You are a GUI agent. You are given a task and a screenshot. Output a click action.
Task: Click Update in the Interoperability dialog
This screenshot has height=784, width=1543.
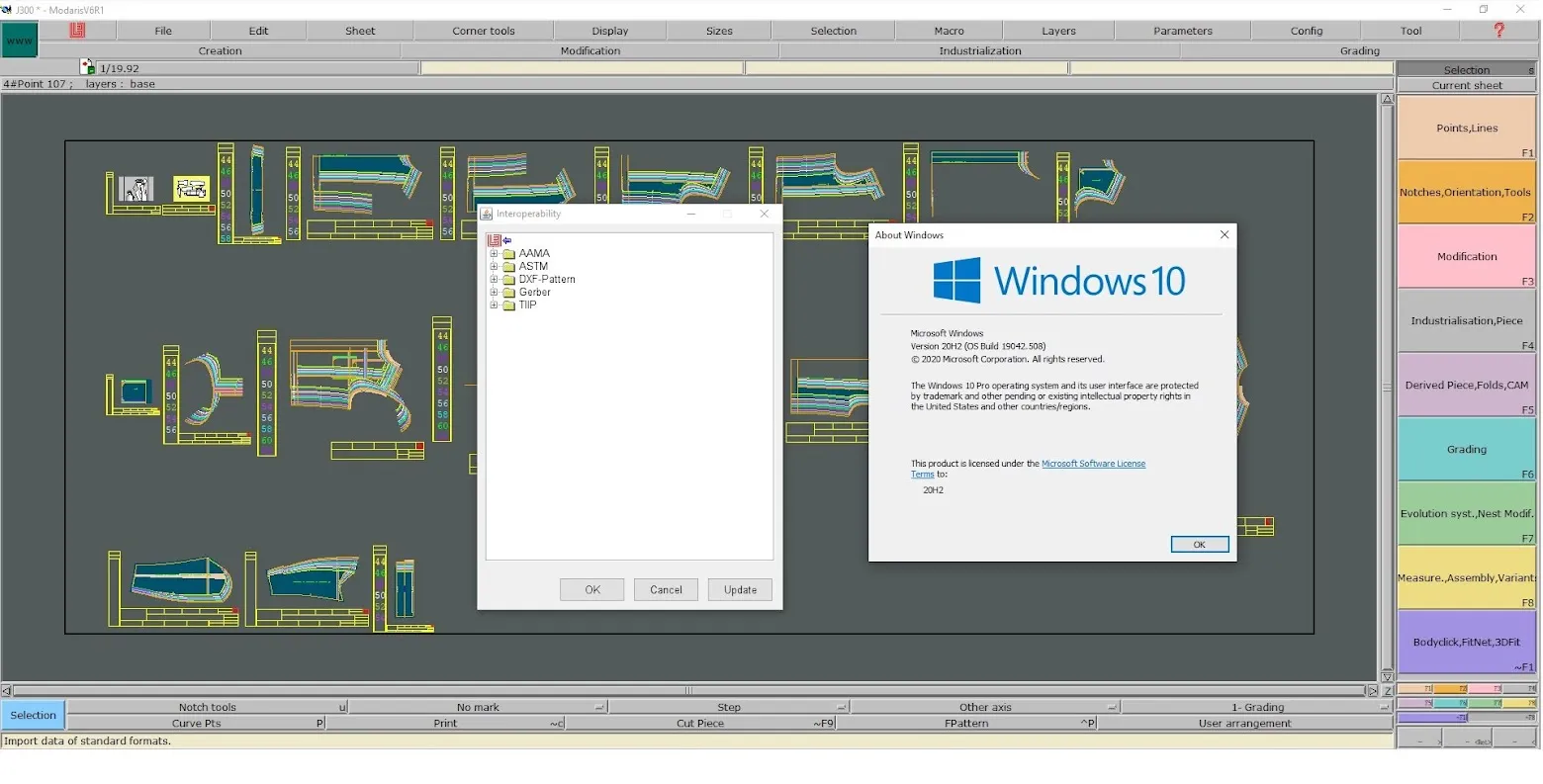click(739, 589)
